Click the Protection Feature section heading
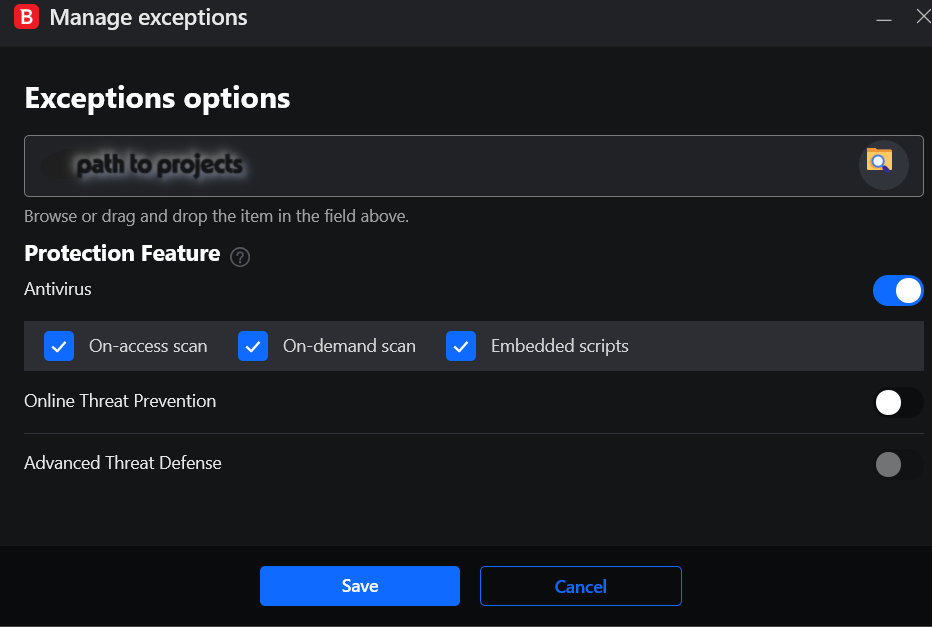Screen dimensions: 932x627 coord(122,254)
